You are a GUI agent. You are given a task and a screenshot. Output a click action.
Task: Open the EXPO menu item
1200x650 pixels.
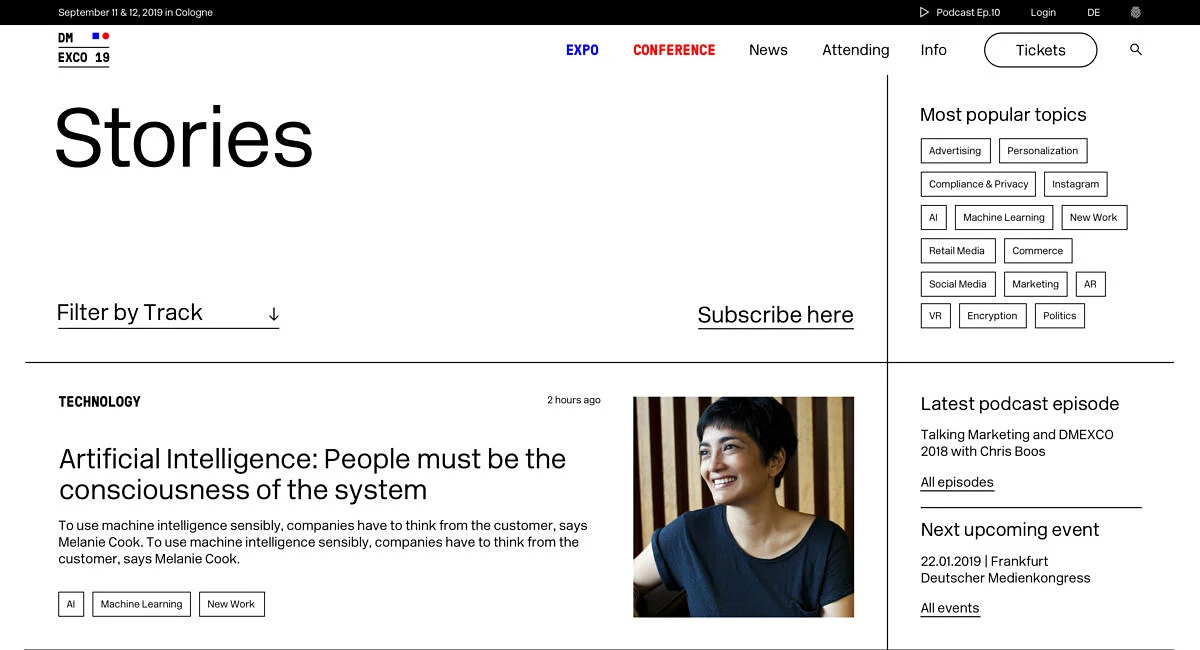(x=582, y=50)
